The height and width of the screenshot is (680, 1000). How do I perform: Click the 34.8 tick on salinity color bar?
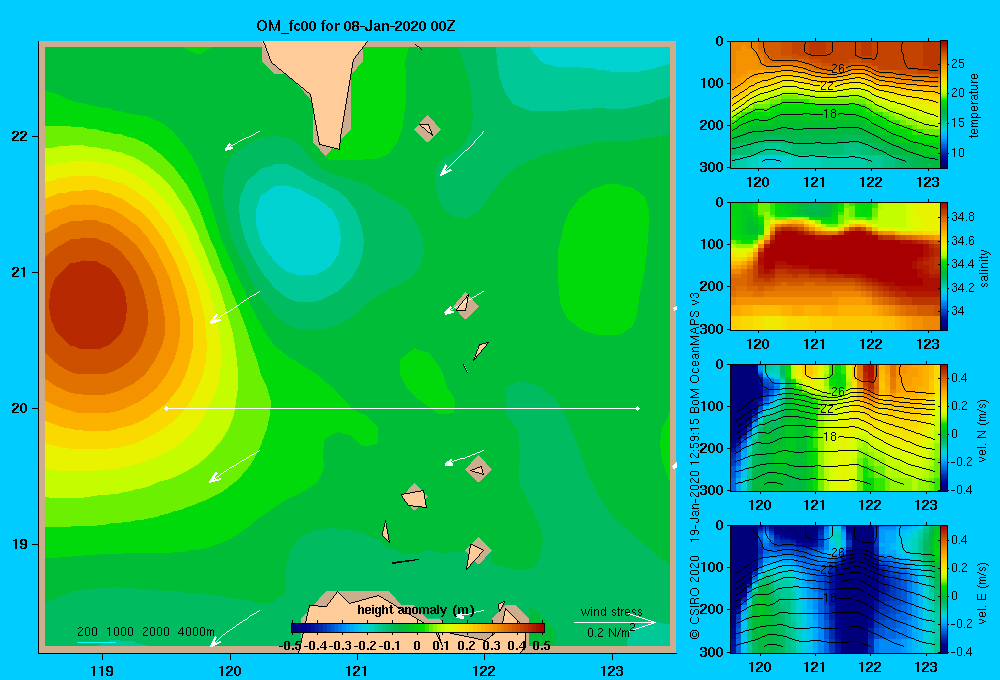962,217
